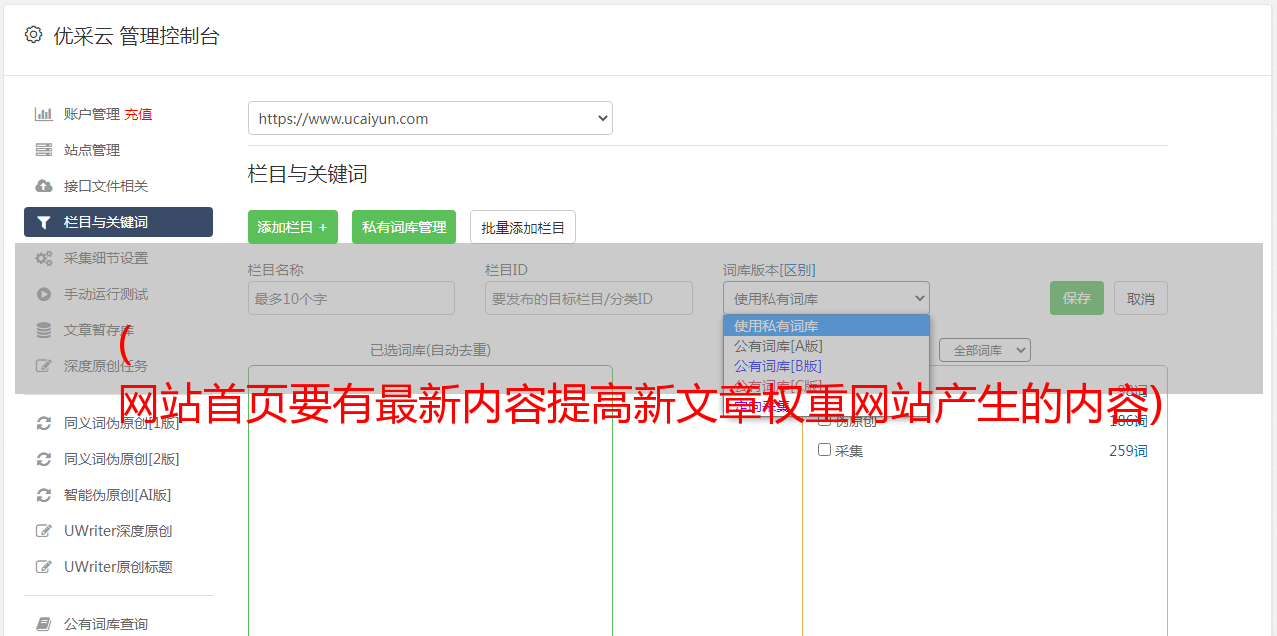Click the 词库版本[区别] label
This screenshot has height=636, width=1277.
click(x=769, y=270)
